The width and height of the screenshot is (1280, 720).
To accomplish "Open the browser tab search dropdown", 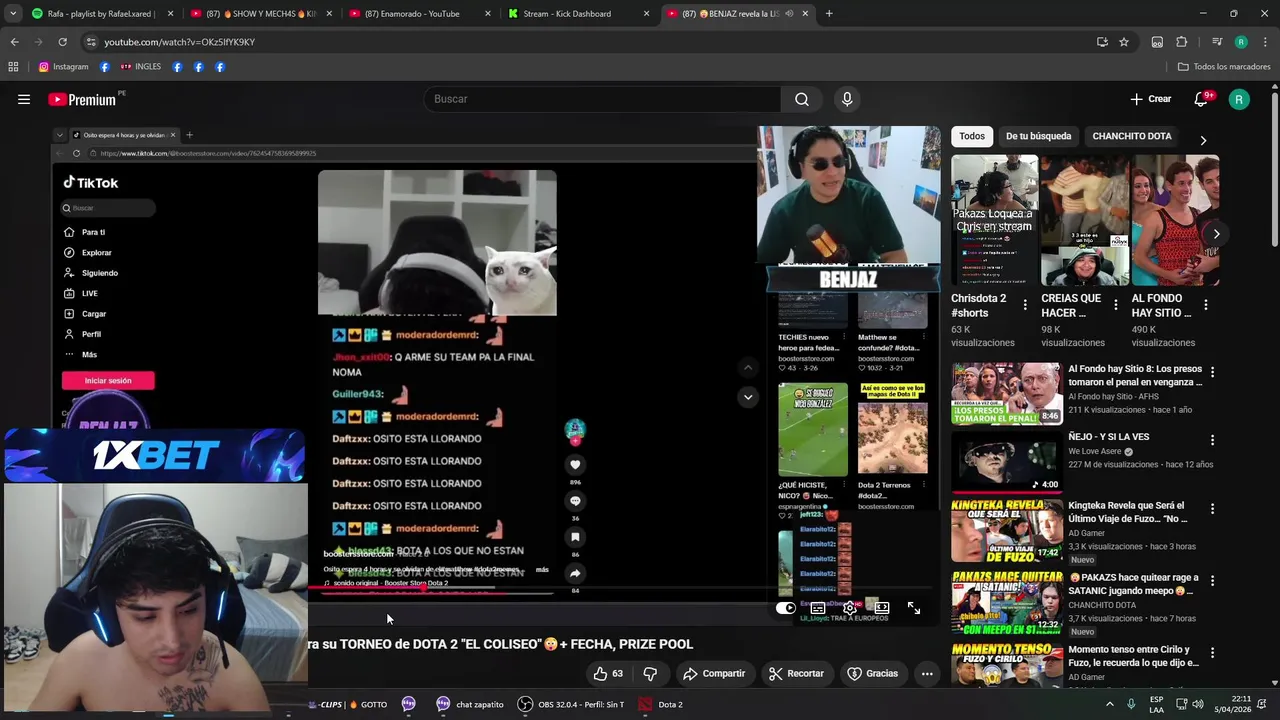I will point(13,14).
